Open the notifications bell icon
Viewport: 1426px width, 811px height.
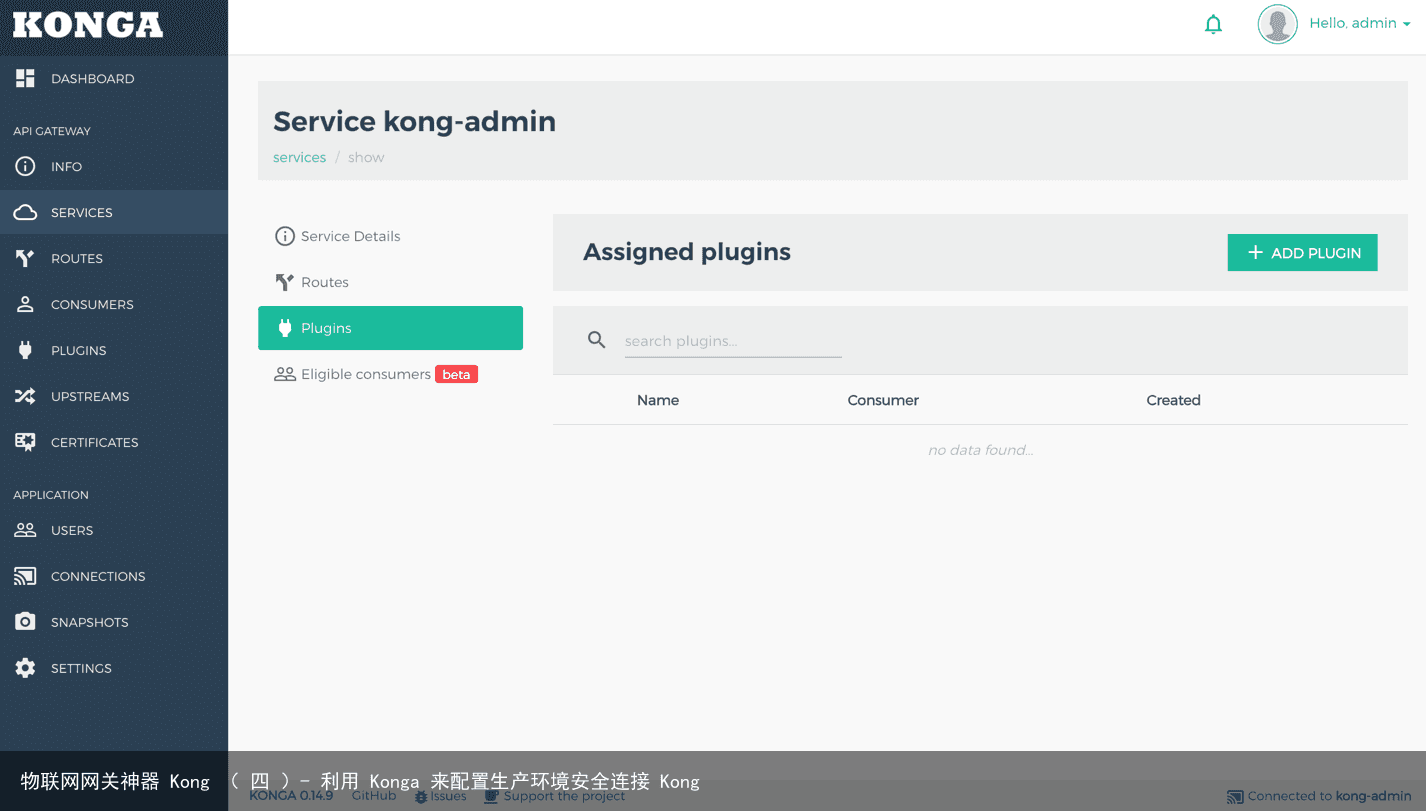1213,24
